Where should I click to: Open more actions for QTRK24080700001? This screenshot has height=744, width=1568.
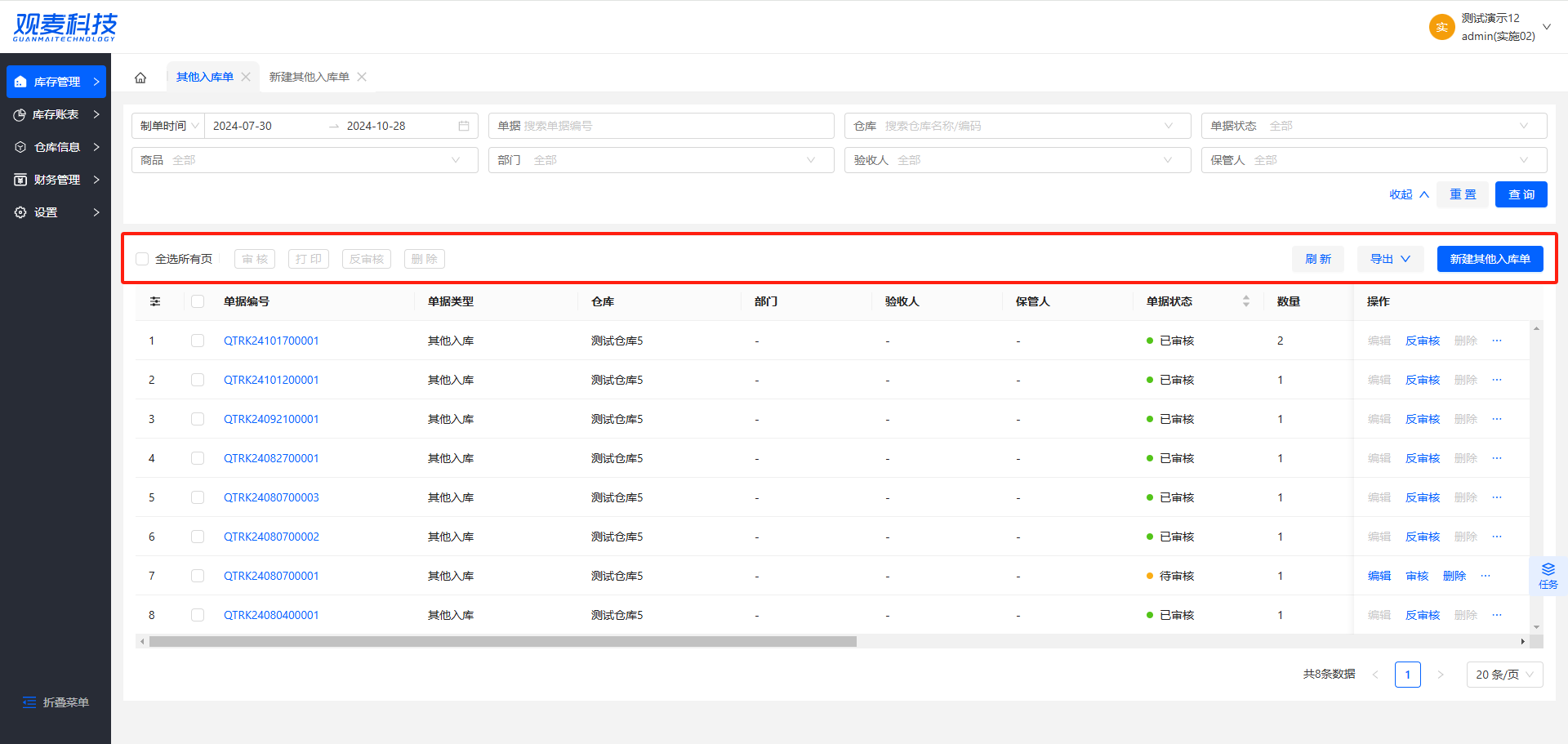click(x=1486, y=576)
